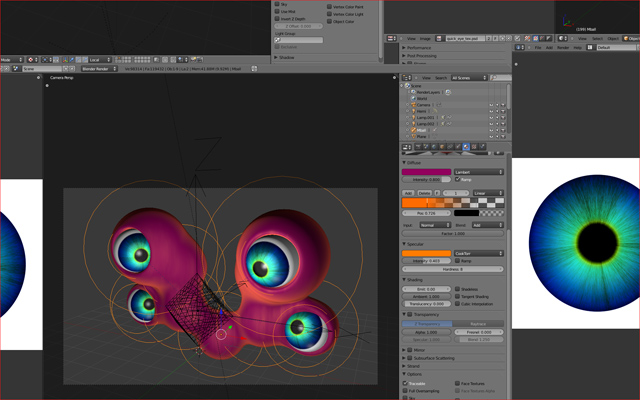
Task: Click the Scene icon in the outliner
Action: click(x=406, y=86)
